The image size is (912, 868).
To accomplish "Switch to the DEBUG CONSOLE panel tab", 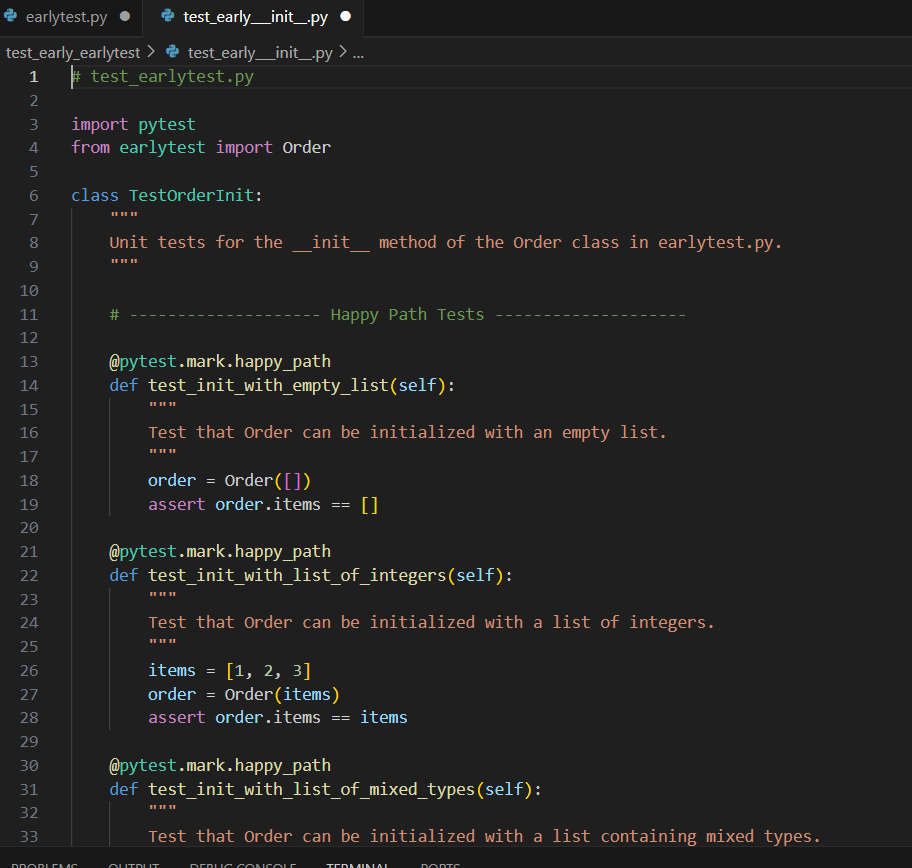I will (243, 865).
